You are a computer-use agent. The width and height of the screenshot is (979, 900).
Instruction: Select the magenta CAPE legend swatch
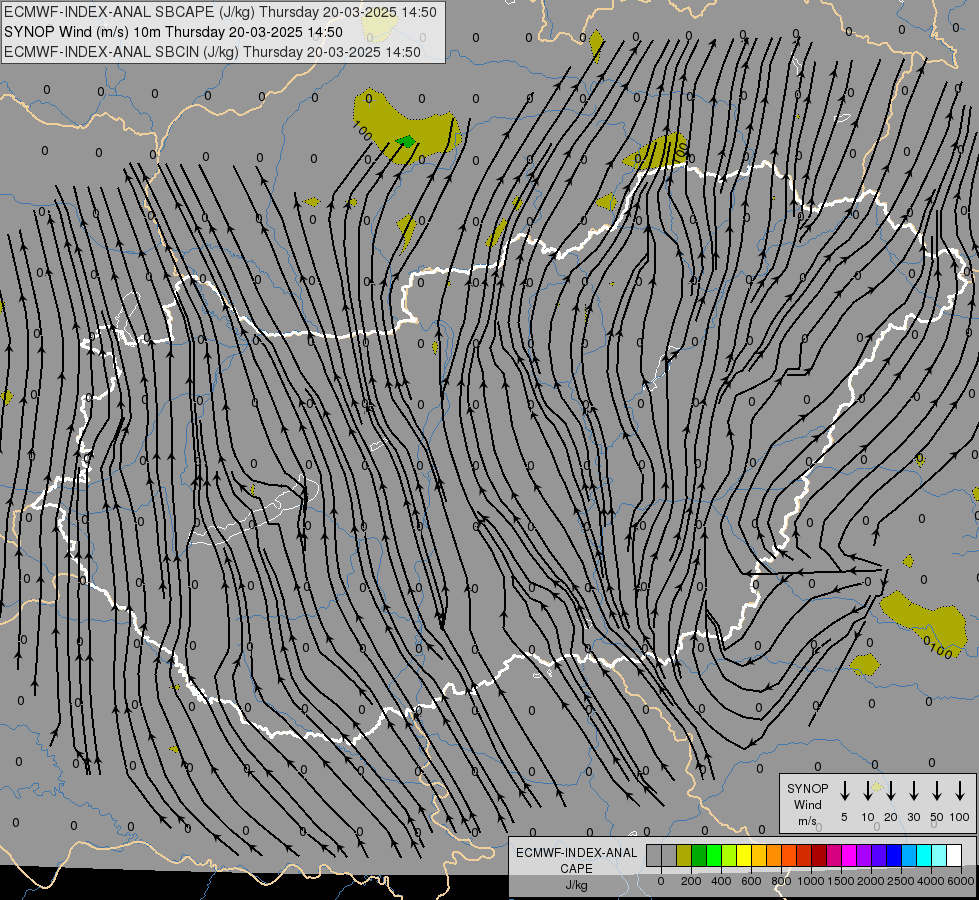coord(849,855)
